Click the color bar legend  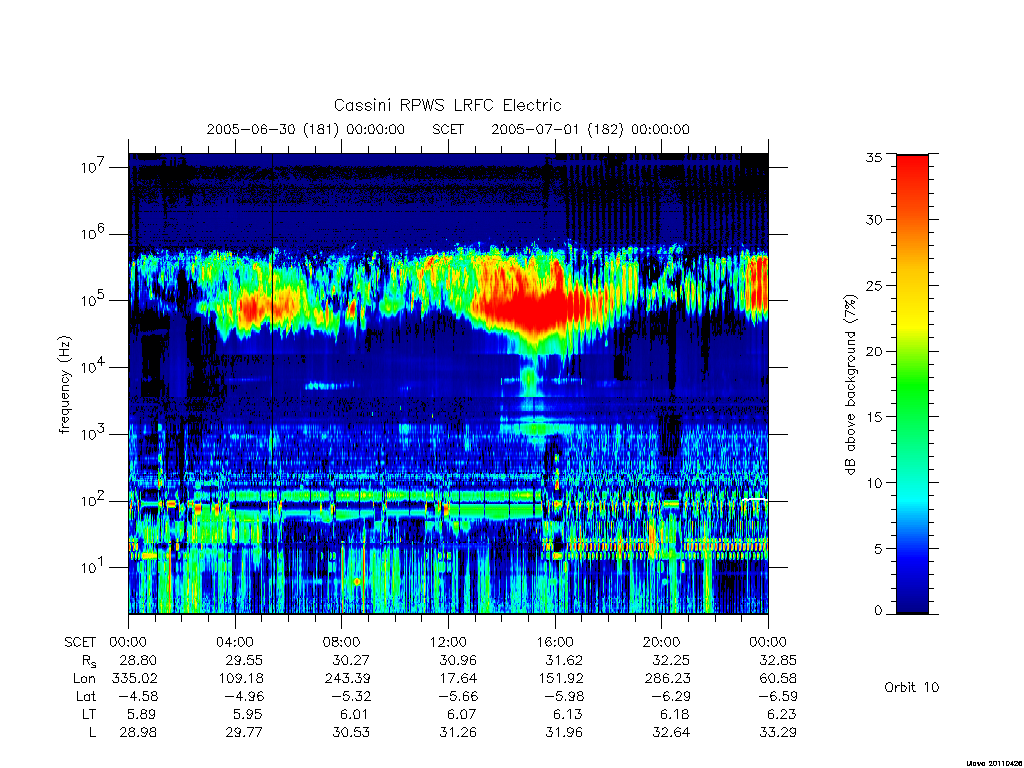pos(912,384)
